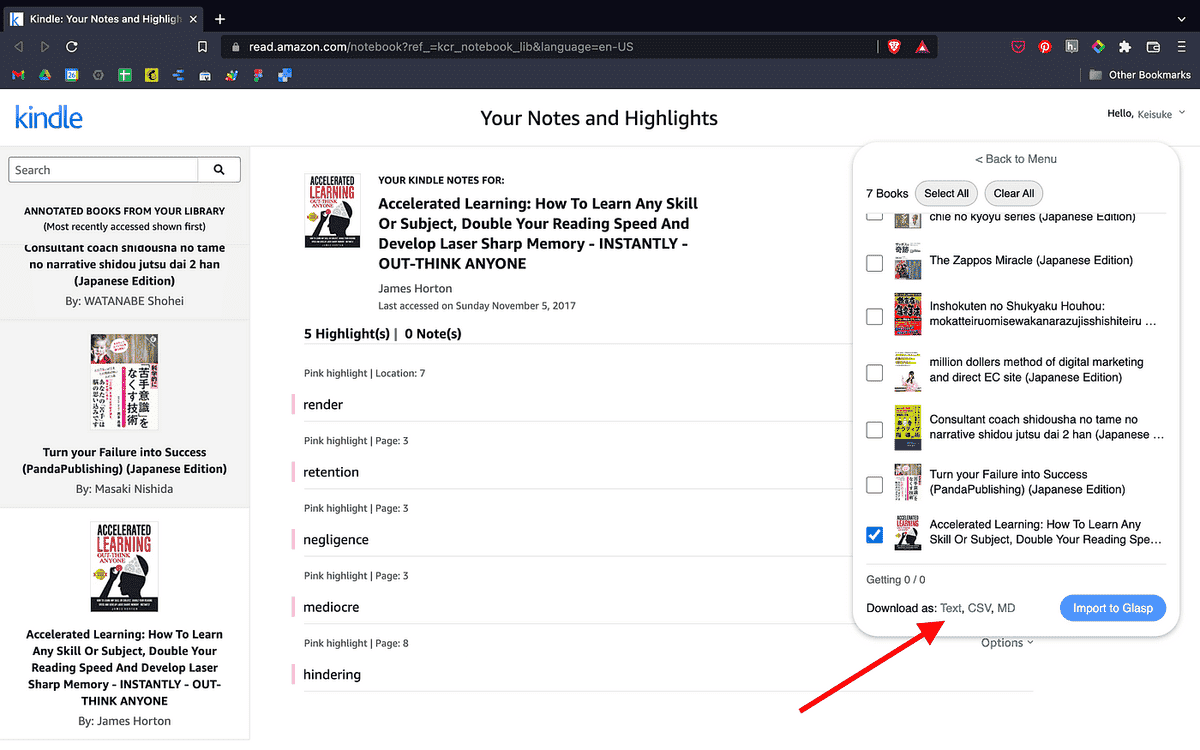
Task: Open the browser hamburger menu
Action: pos(1180,46)
